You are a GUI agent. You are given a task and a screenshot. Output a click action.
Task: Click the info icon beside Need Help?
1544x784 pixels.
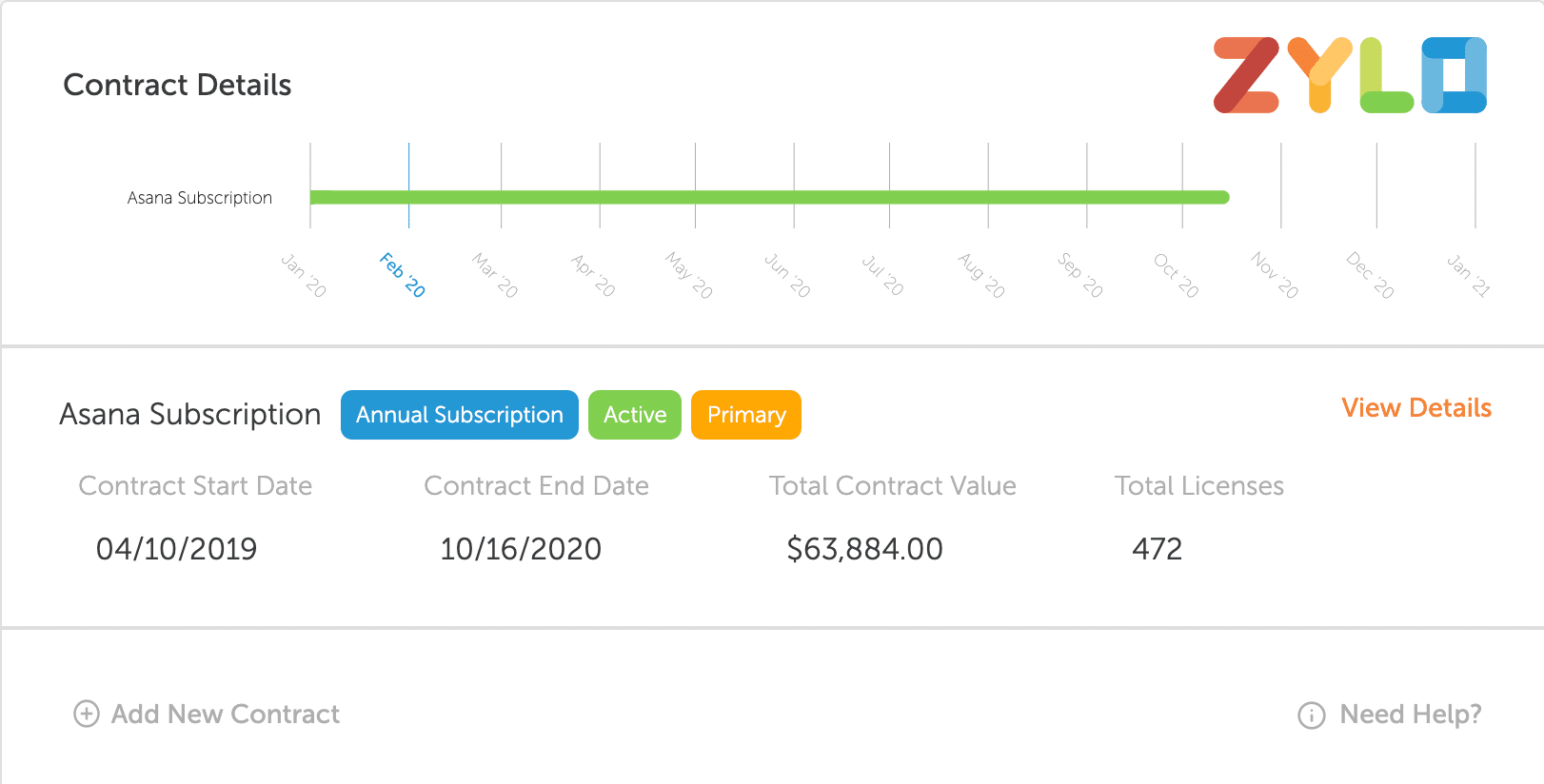point(1312,715)
